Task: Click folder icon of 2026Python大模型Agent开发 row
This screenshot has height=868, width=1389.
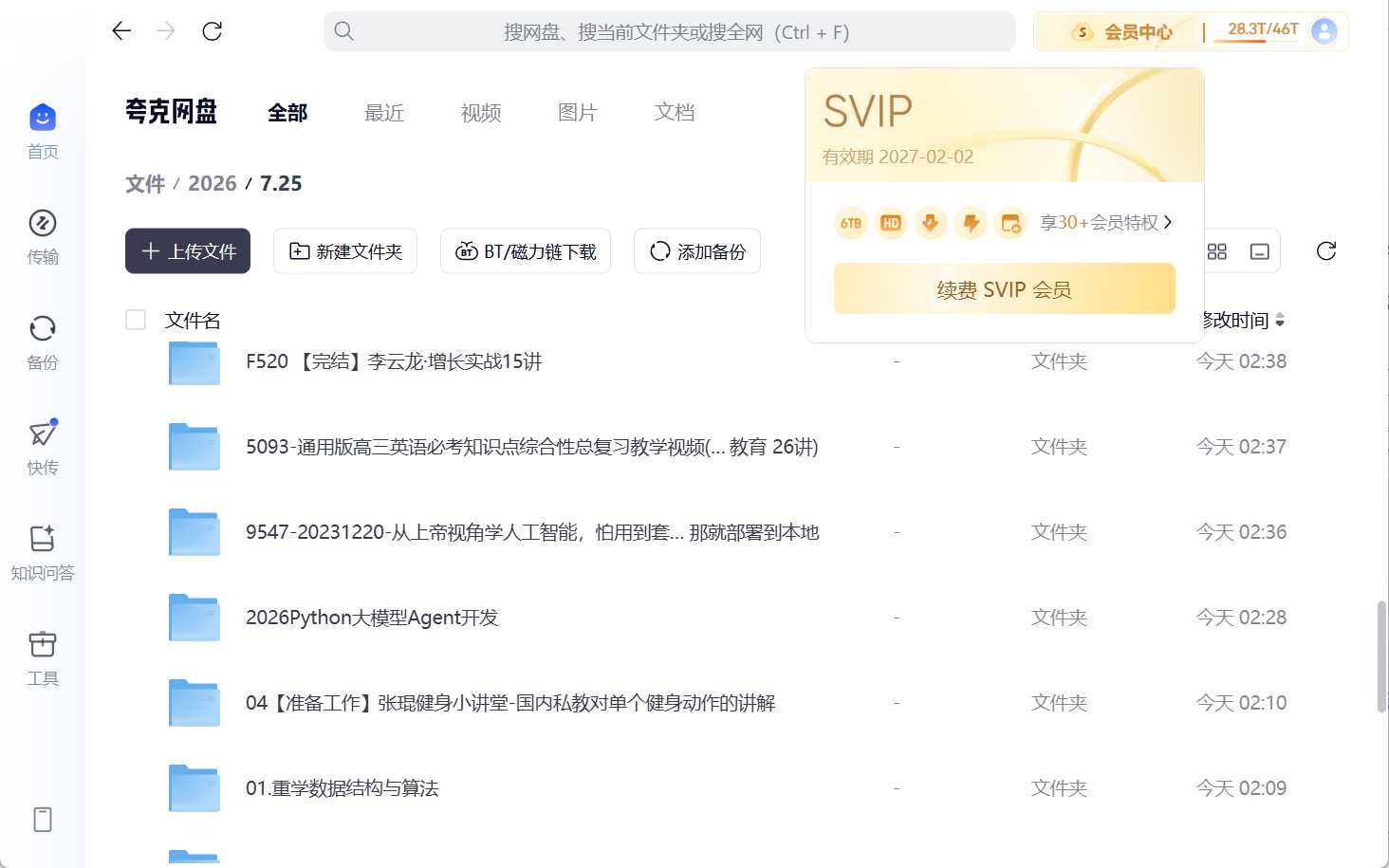Action: click(194, 618)
